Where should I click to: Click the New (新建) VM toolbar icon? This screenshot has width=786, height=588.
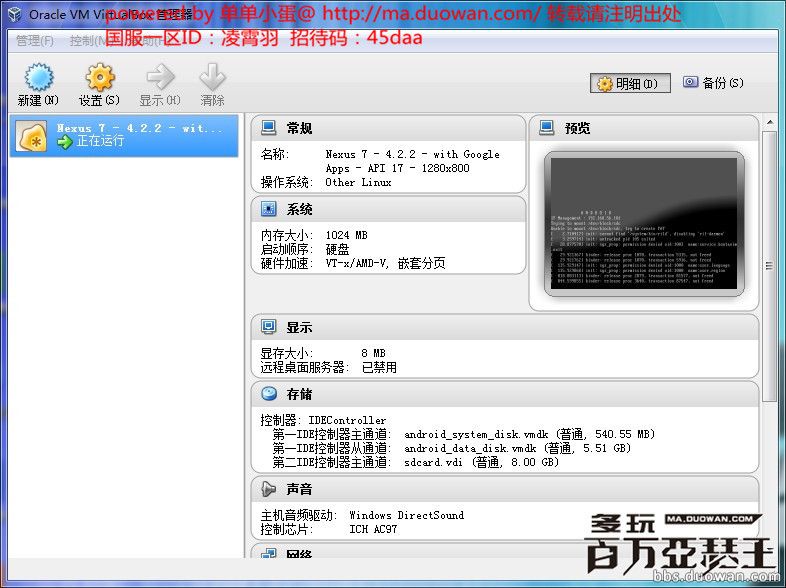39,78
